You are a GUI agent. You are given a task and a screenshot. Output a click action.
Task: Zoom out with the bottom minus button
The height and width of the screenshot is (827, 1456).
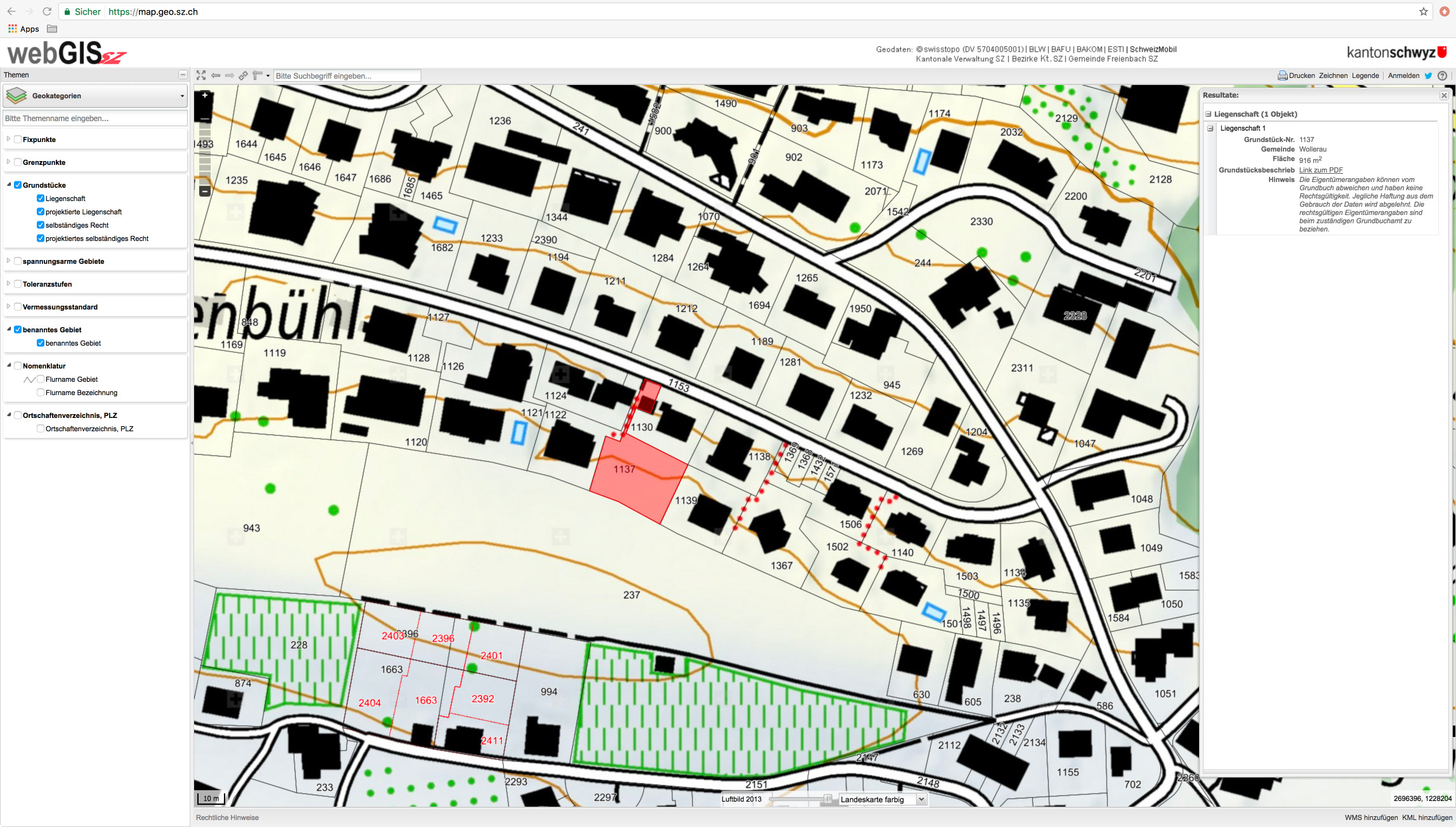(x=205, y=191)
